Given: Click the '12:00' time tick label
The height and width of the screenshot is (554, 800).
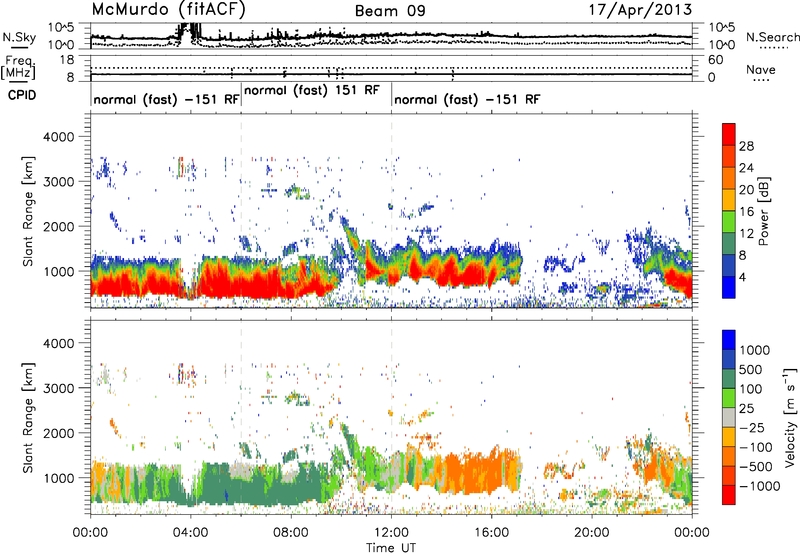Looking at the screenshot, I should point(391,533).
